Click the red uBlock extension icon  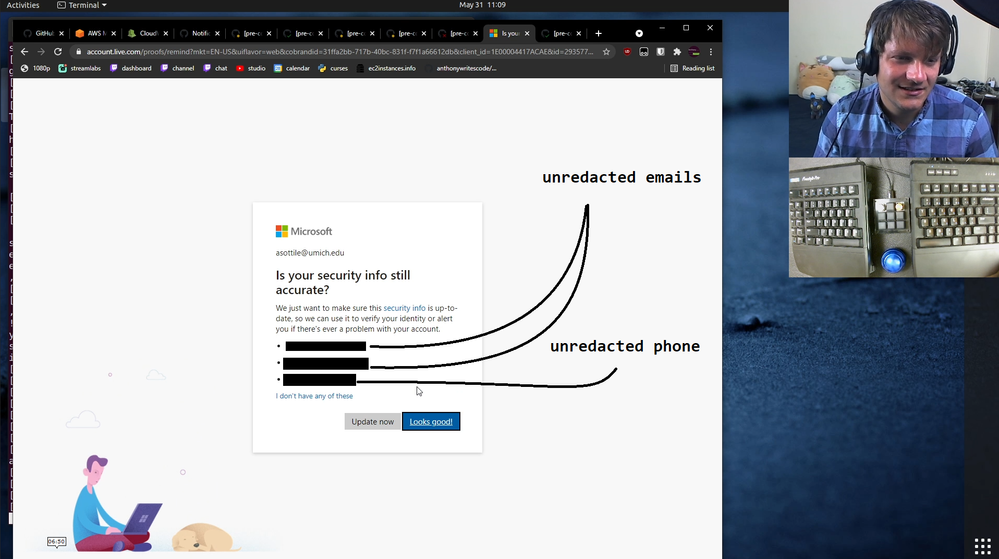[x=628, y=52]
